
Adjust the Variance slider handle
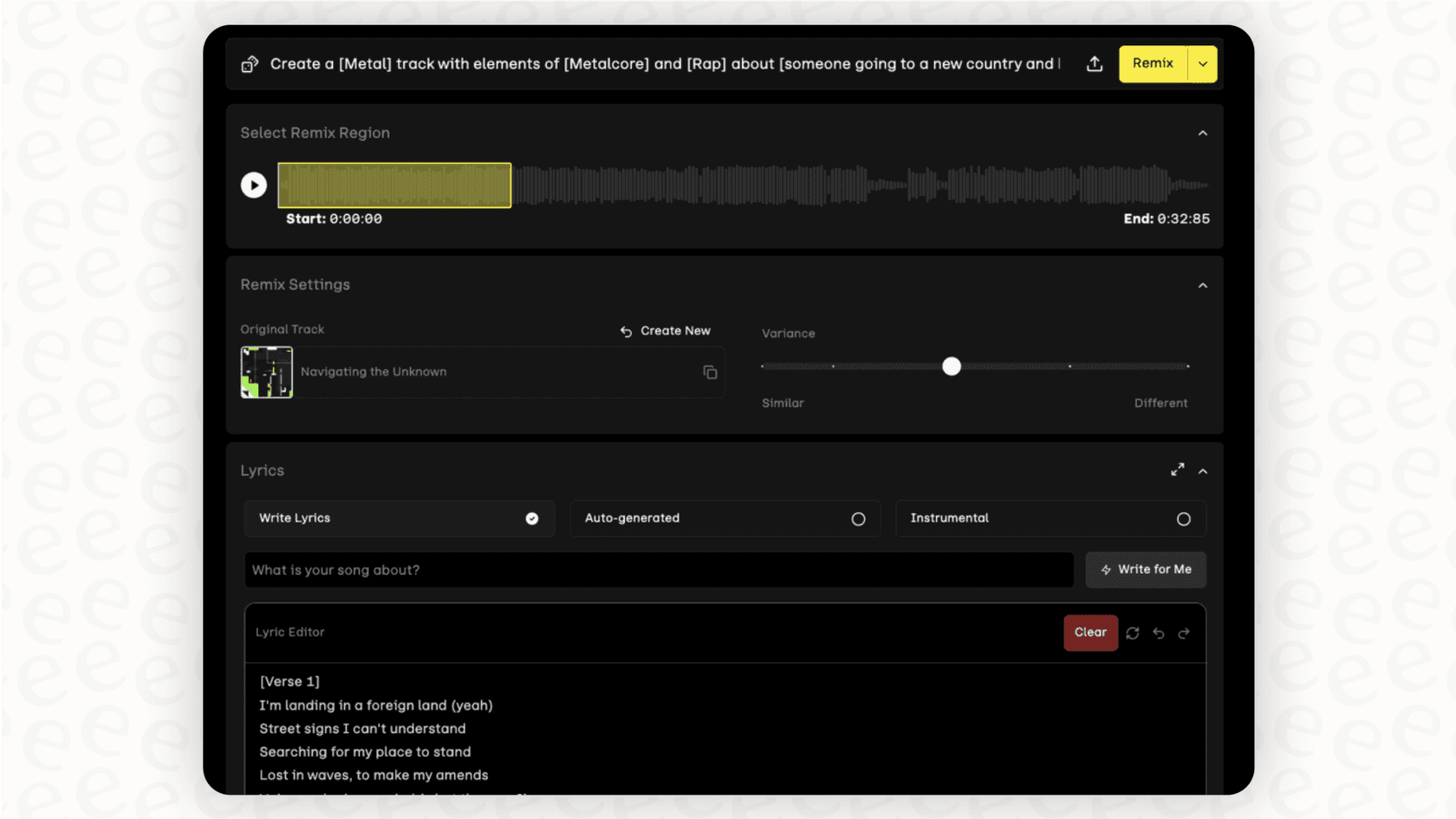coord(952,366)
